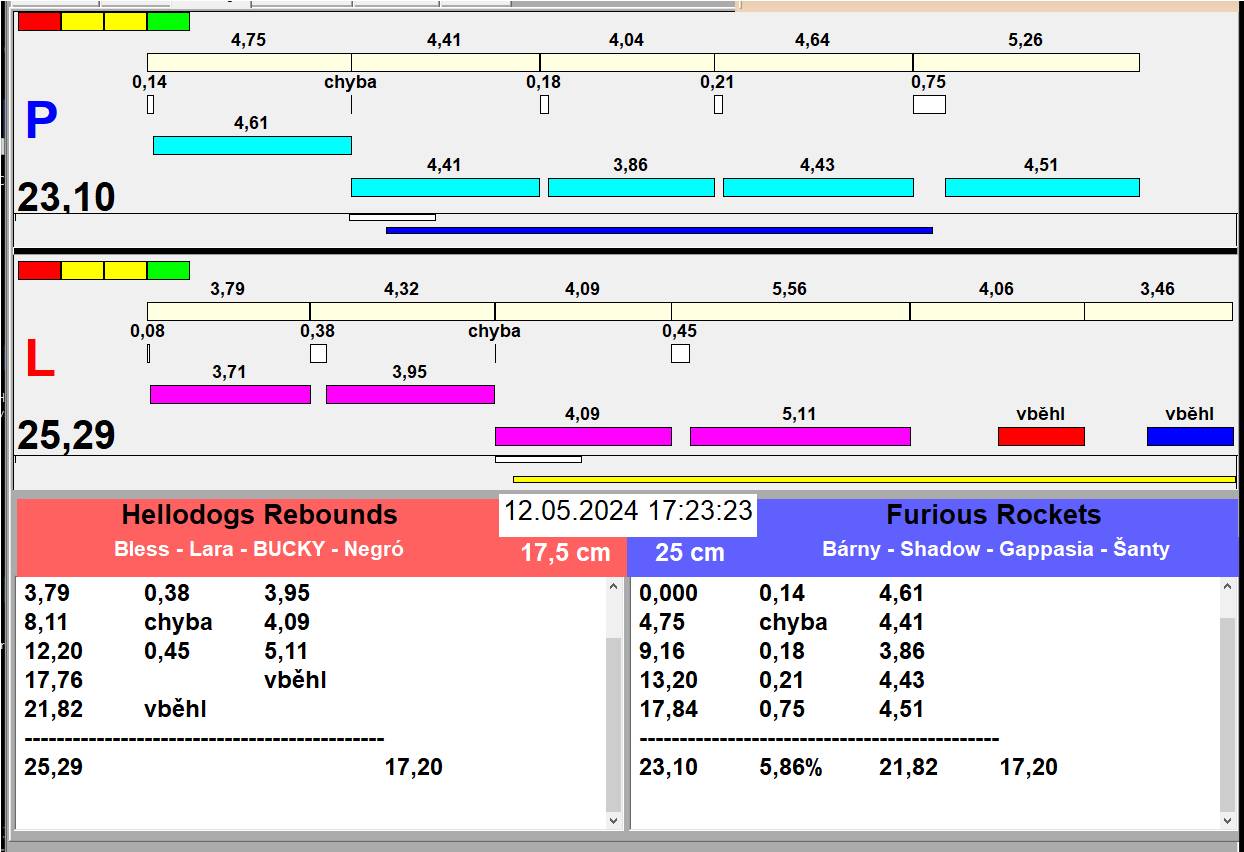
Task: Click the Furious Rockets list row starting with 9,16
Action: tap(925, 651)
